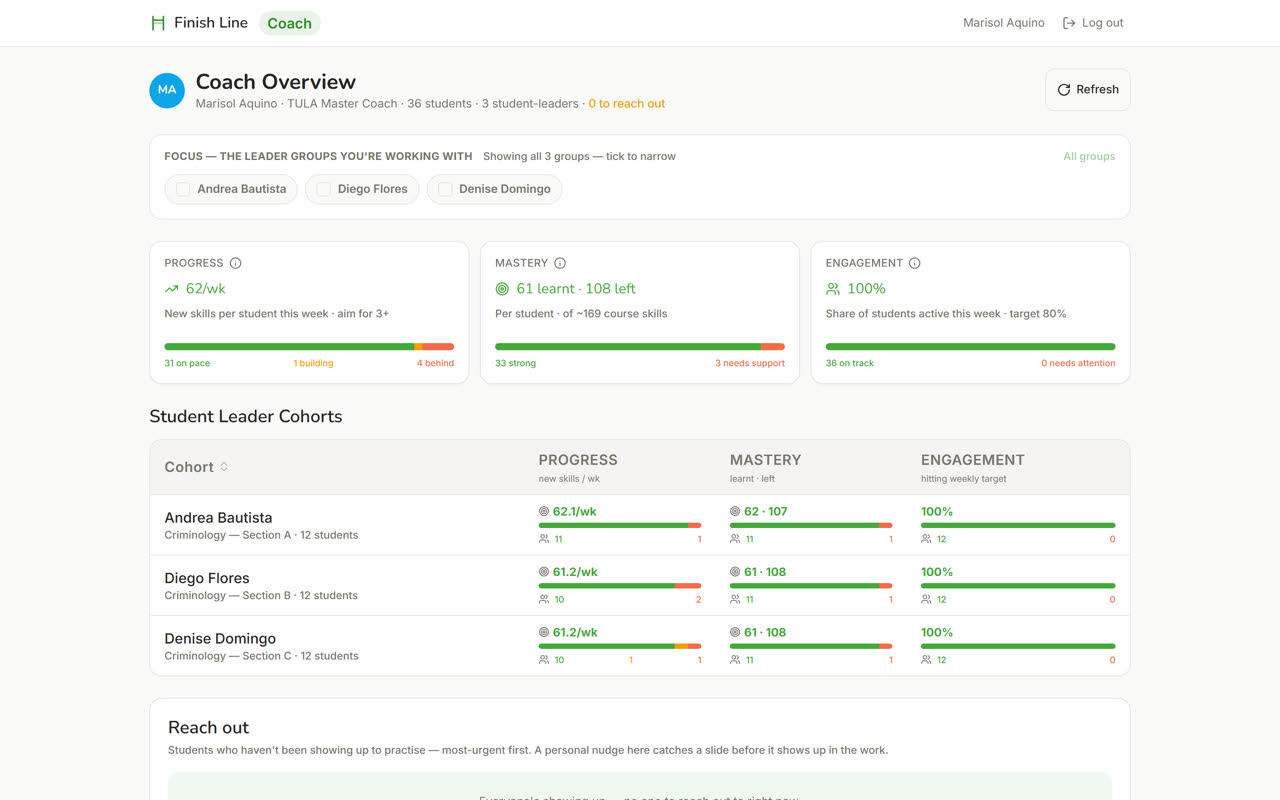
Task: Click the Student Leader Cohorts heading
Action: 246,417
